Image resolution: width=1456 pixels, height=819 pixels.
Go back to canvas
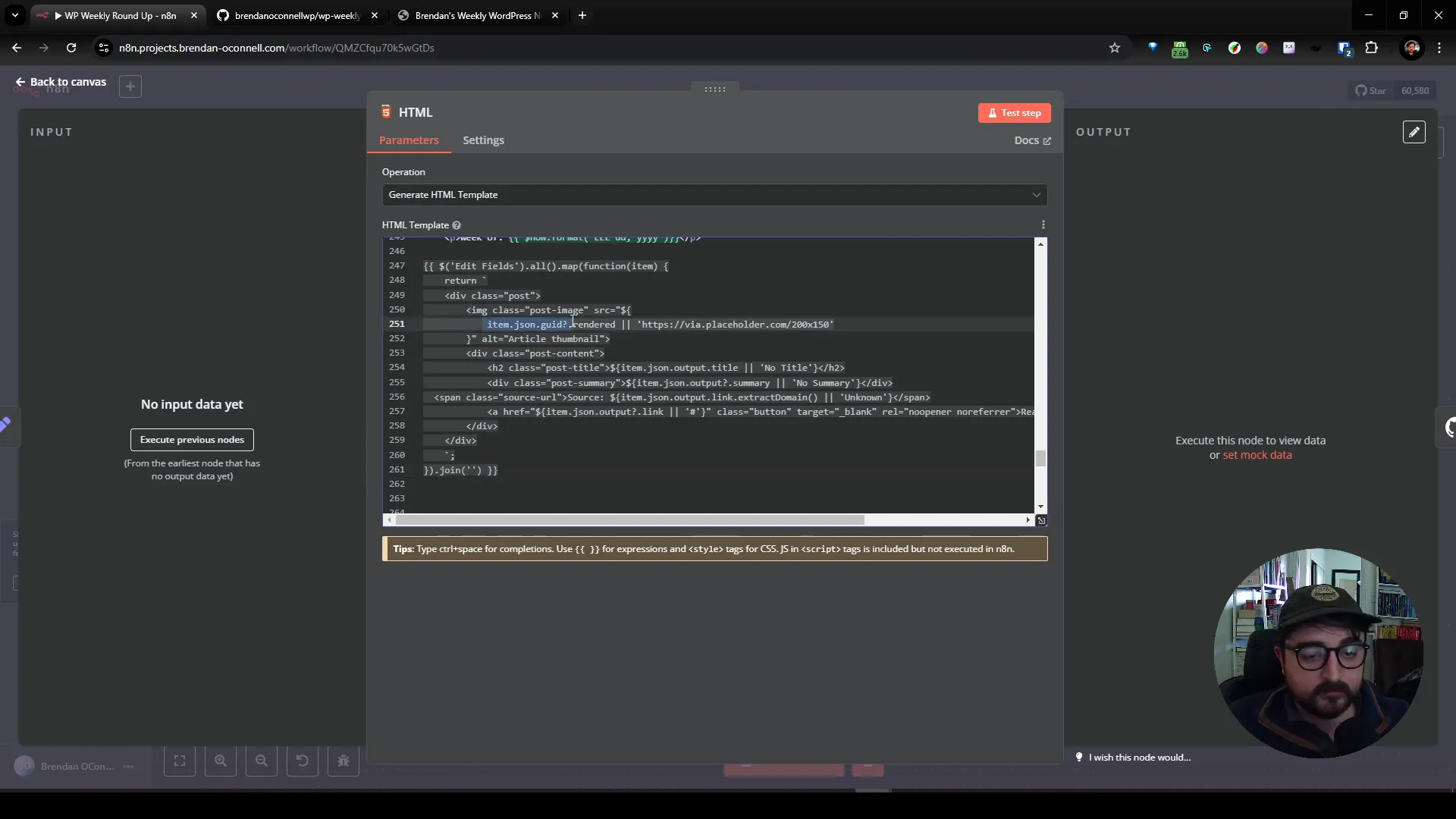(61, 82)
